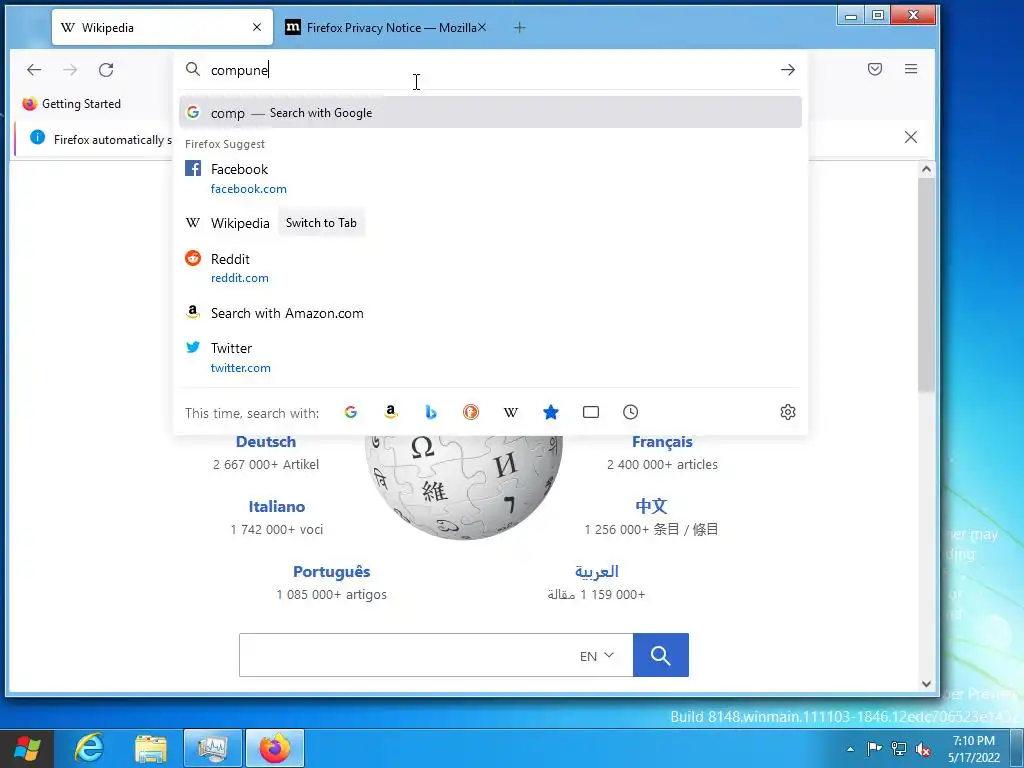Open the taskbar clock 7:10 PM
This screenshot has width=1024, height=768.
[x=974, y=749]
